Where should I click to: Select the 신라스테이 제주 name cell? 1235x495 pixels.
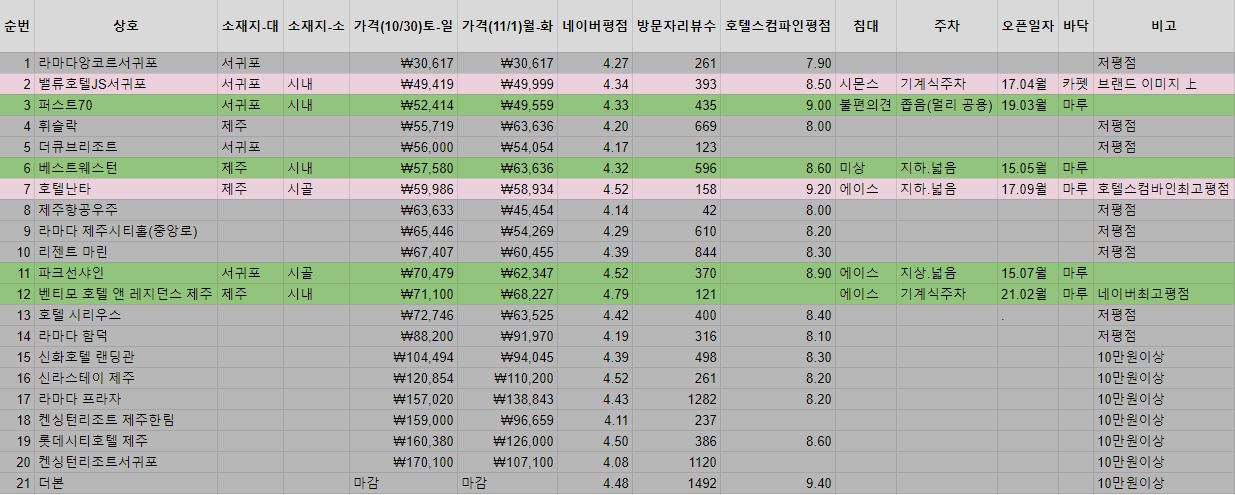click(x=126, y=378)
